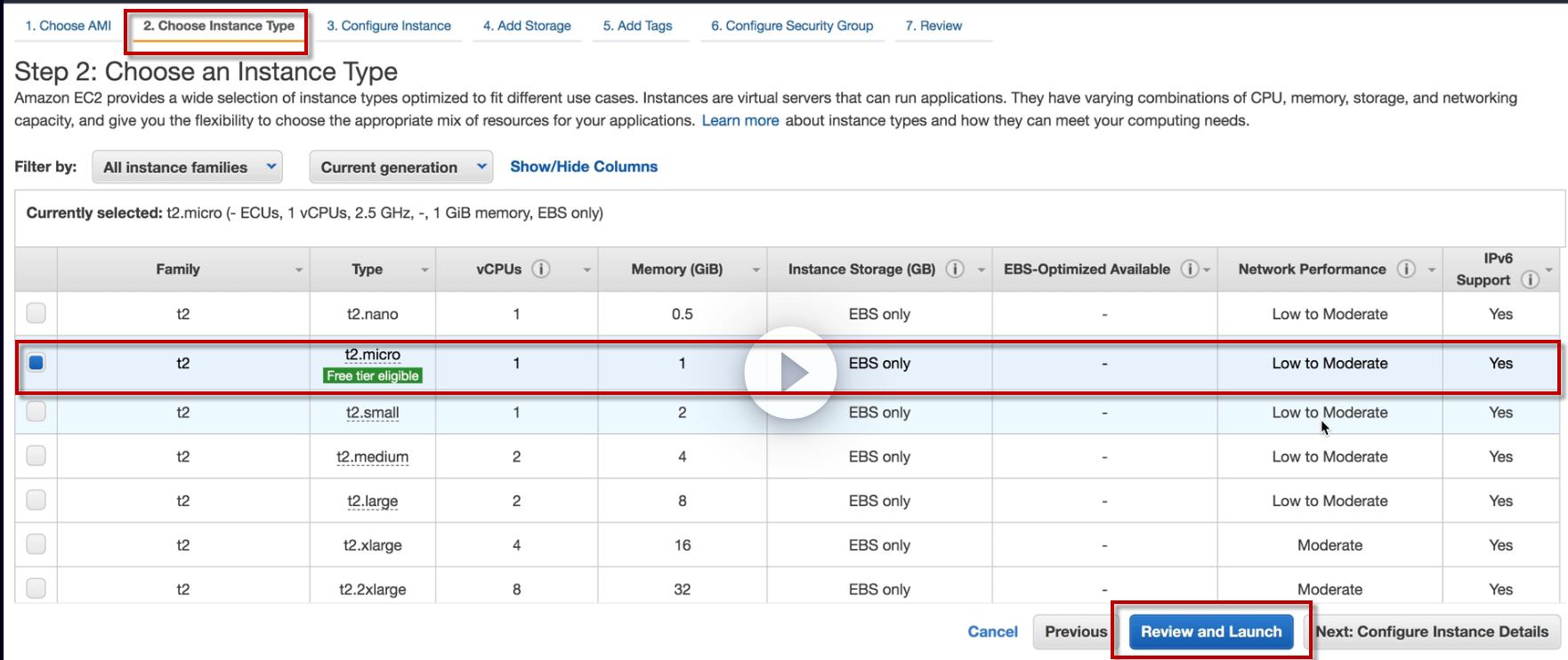The height and width of the screenshot is (660, 1568).
Task: Open the Network Performance column sort arrow
Action: tap(1431, 270)
